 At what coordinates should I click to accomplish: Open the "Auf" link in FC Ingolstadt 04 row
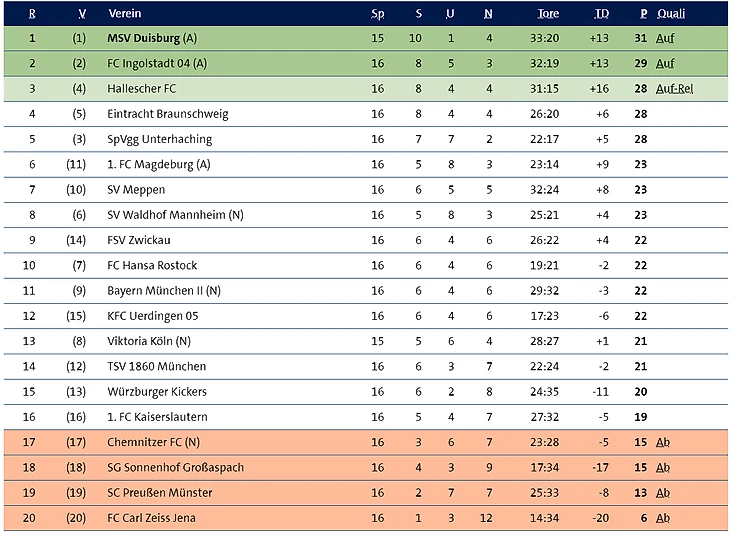664,63
